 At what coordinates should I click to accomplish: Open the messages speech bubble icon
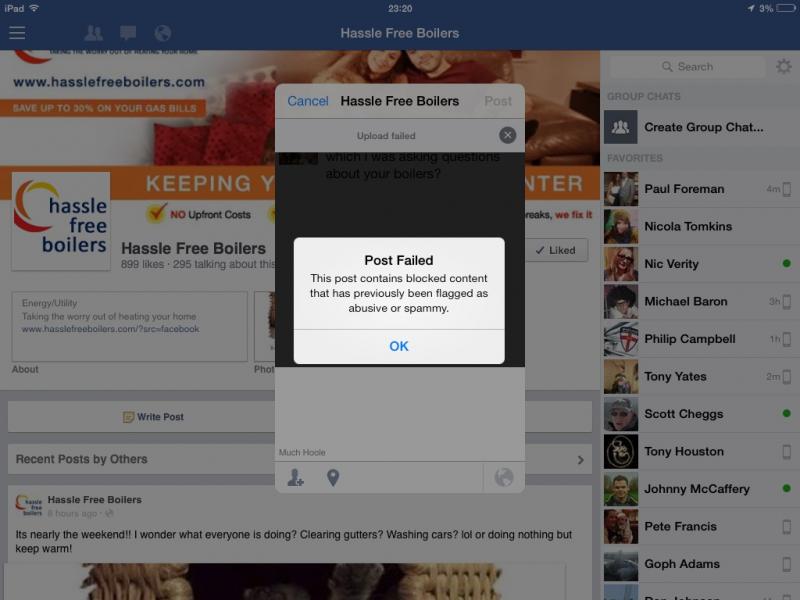(128, 33)
